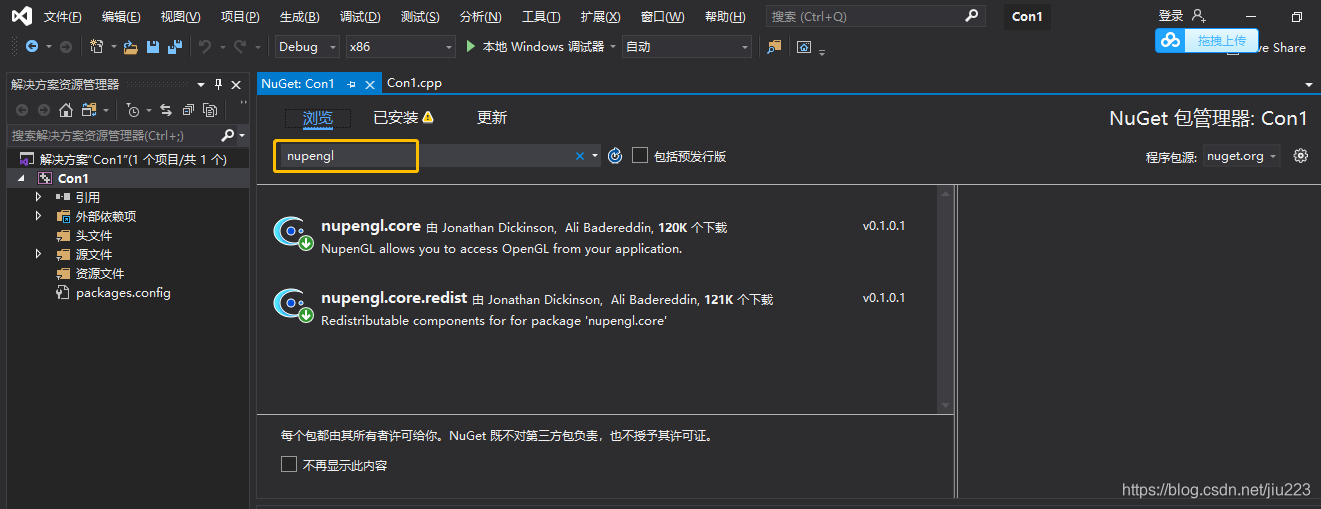Open the nuget.org package source dropdown
Viewport: 1321px width, 509px height.
click(1242, 156)
